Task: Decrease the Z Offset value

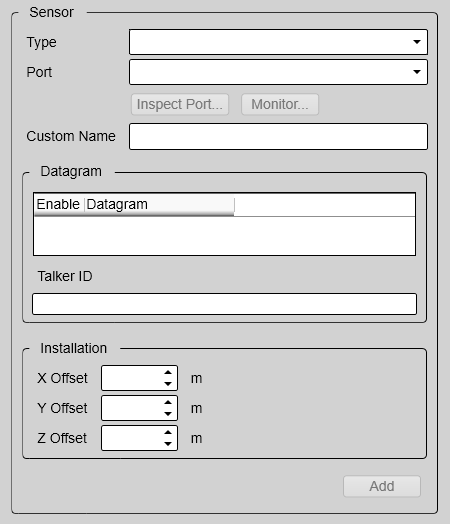Action: (x=168, y=443)
